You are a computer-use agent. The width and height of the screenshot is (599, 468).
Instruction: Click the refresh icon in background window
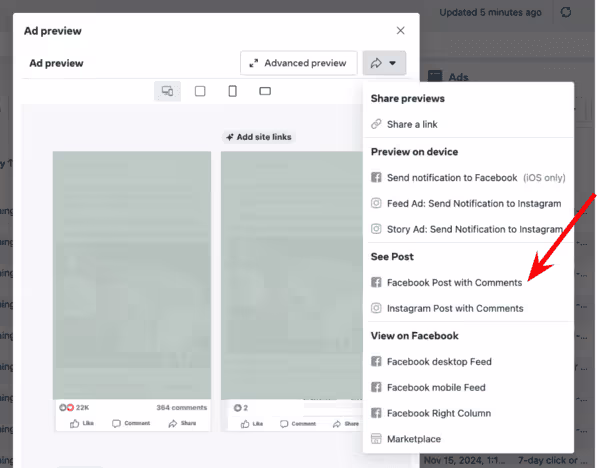pyautogui.click(x=566, y=12)
